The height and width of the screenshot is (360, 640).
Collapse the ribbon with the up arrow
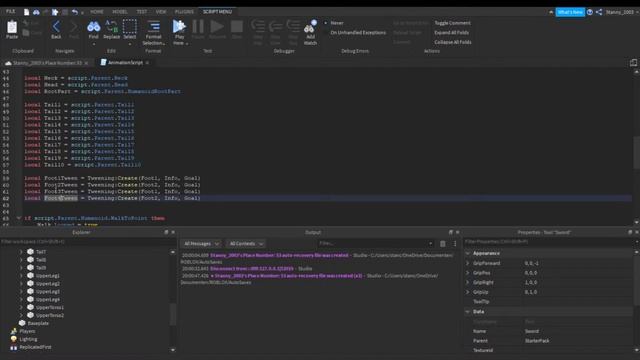pos(551,12)
